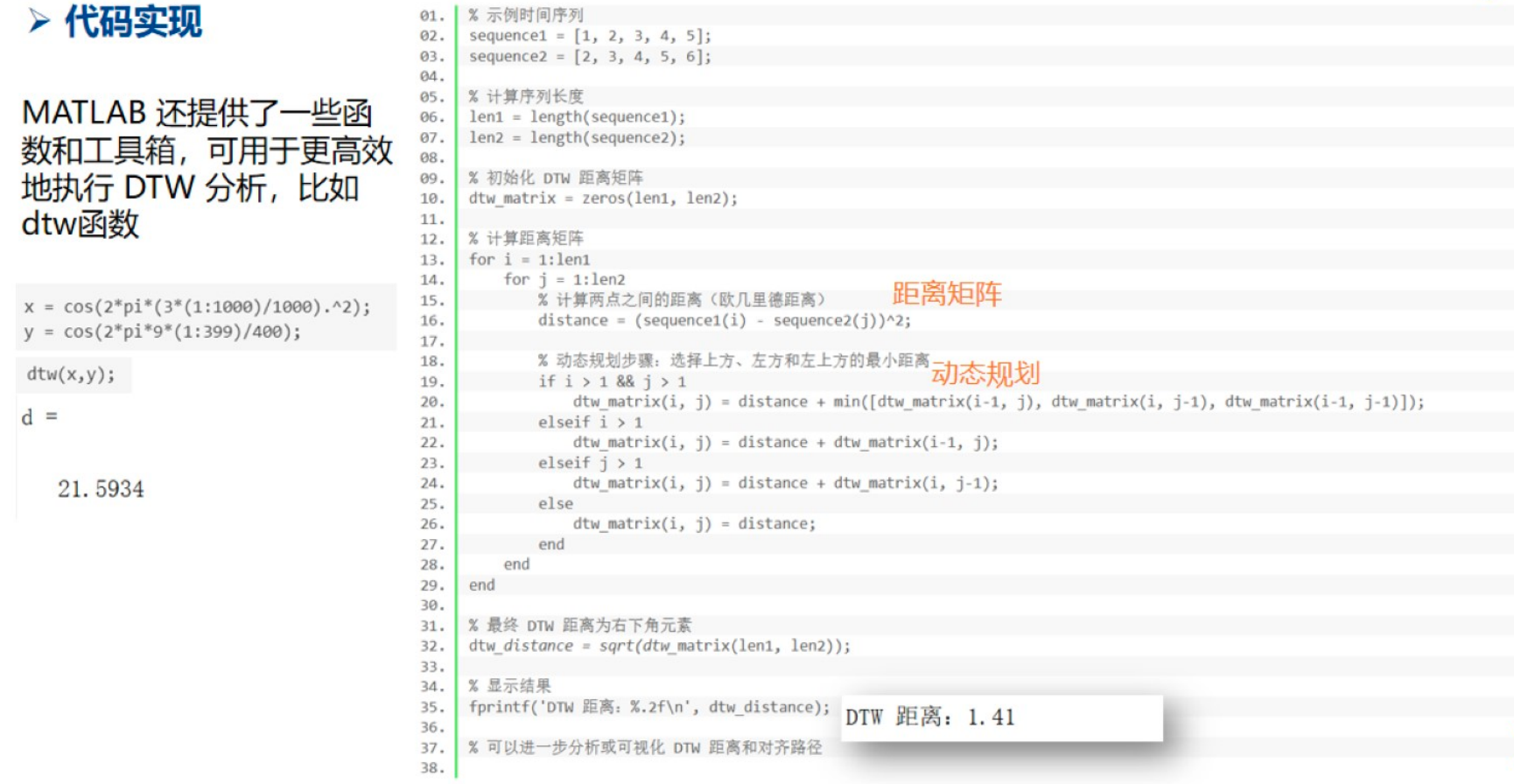1514x784 pixels.
Task: Click the orange 动态规划 annotation
Action: pos(985,374)
